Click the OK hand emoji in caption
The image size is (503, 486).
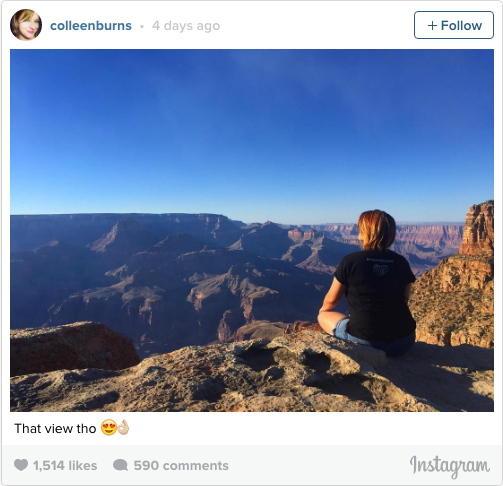coord(123,427)
